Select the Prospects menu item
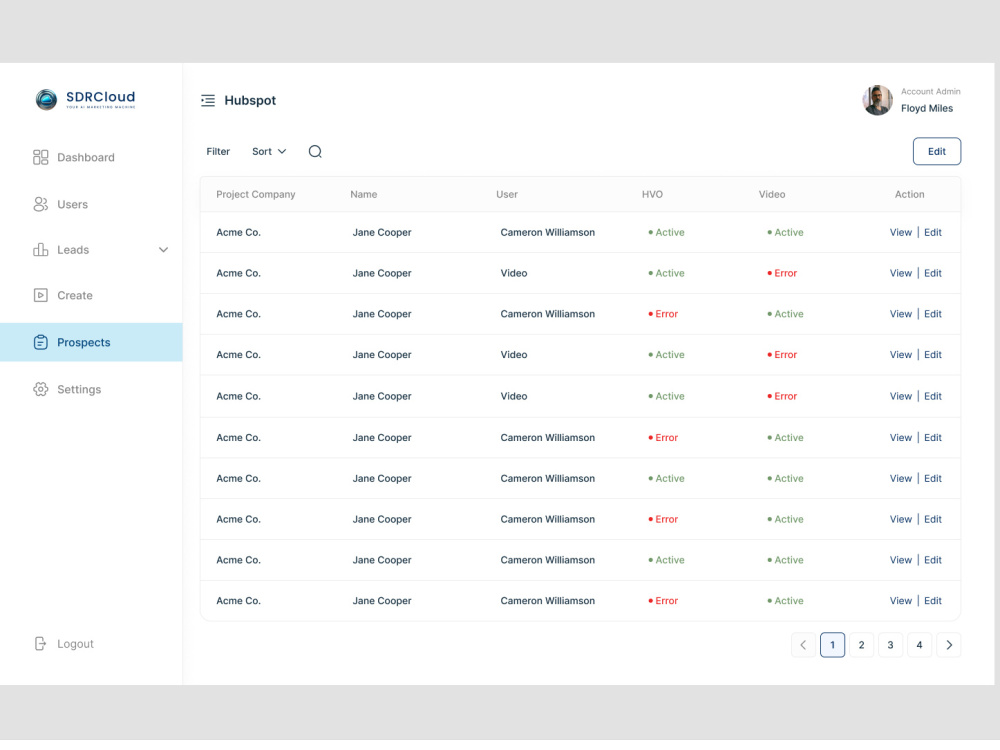 (91, 342)
